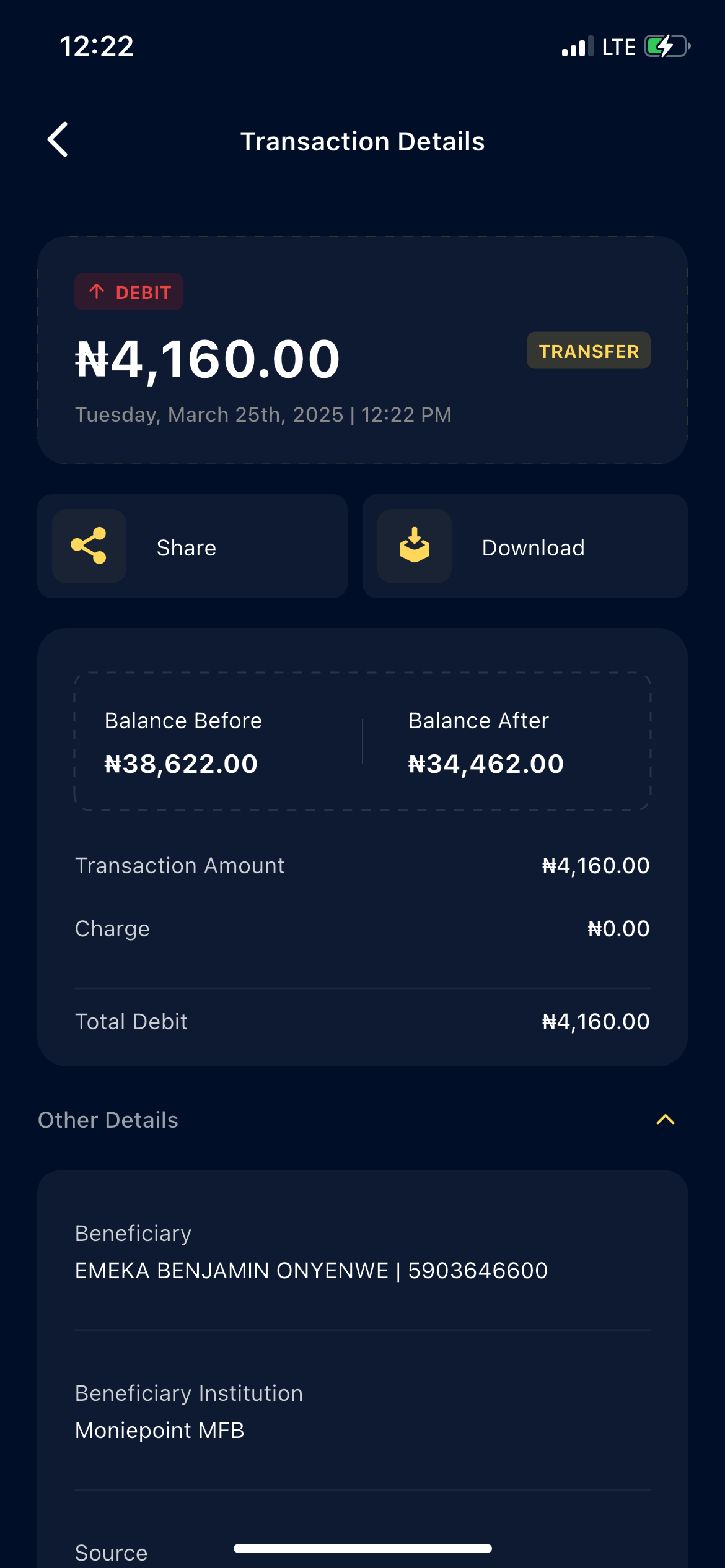Screen dimensions: 725x1568
Task: Tap the yellow download tray icon
Action: pos(415,546)
